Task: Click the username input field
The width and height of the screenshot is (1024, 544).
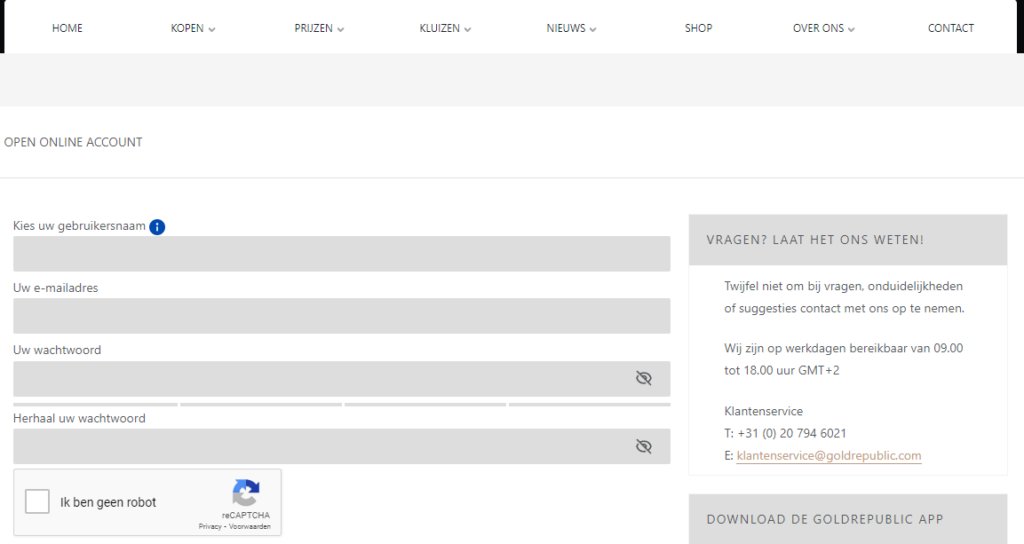Action: [x=341, y=254]
